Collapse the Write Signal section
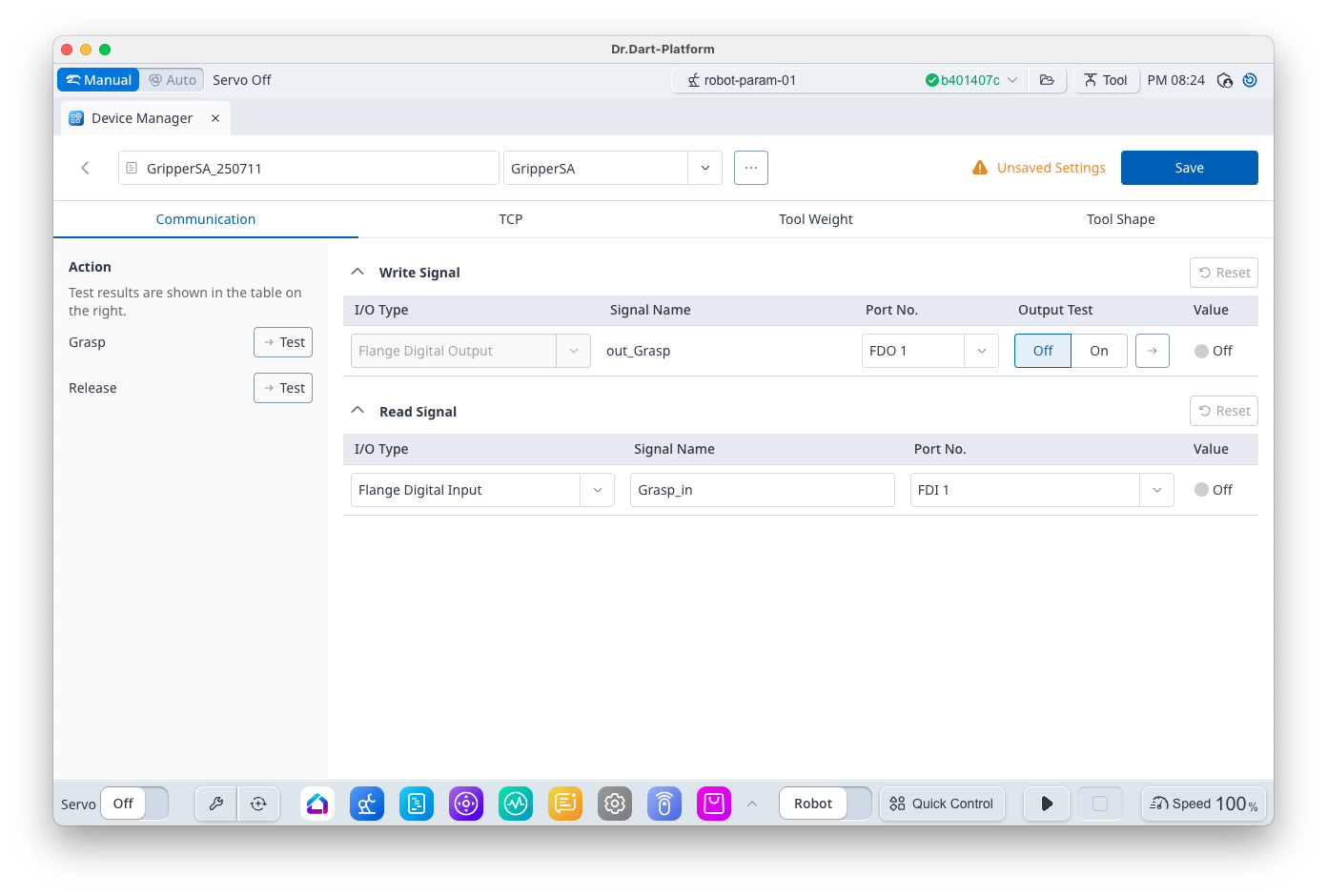The width and height of the screenshot is (1327, 896). [358, 273]
